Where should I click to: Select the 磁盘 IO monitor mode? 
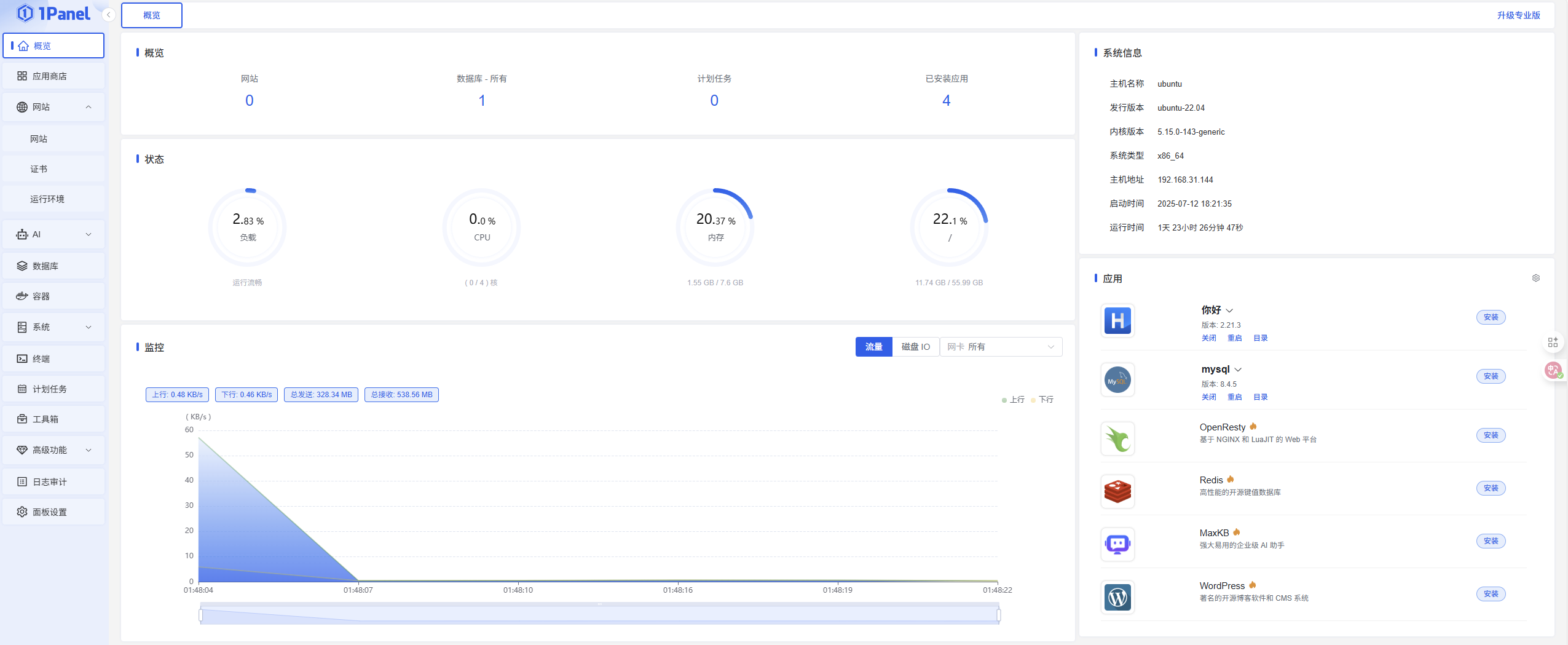point(916,347)
